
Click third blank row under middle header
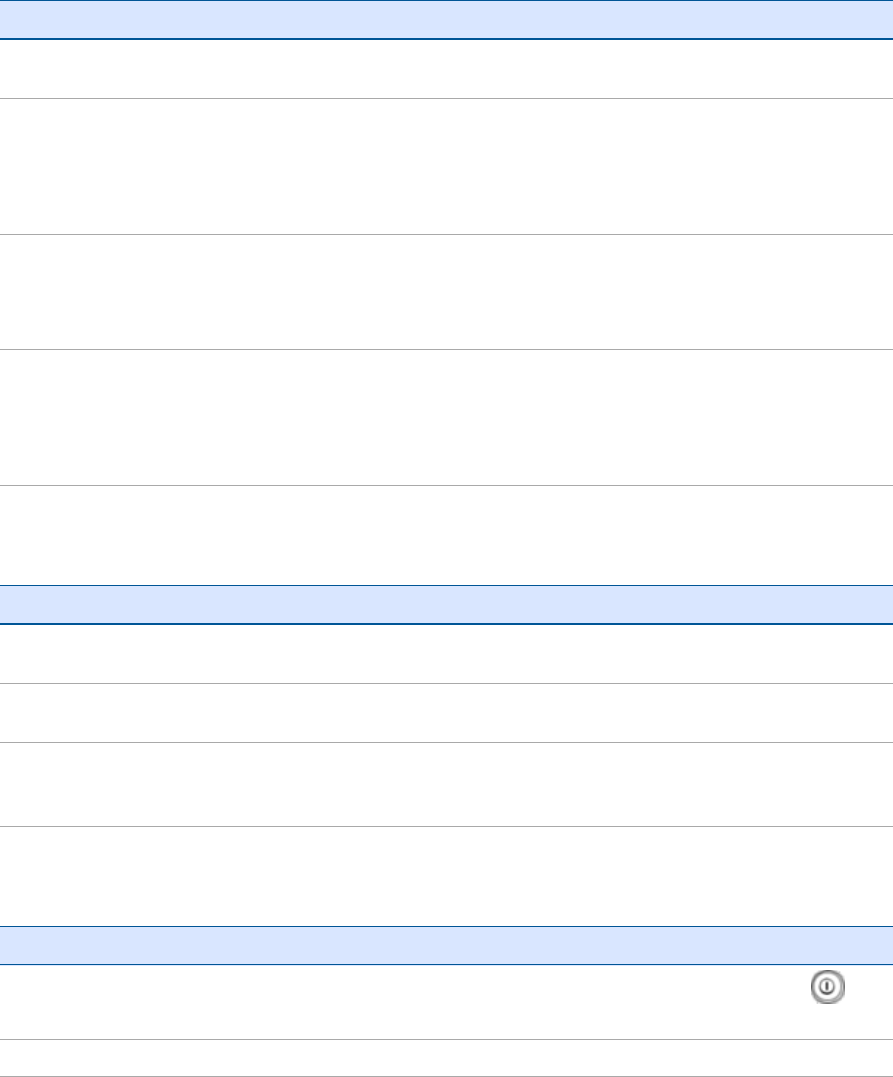(x=446, y=783)
